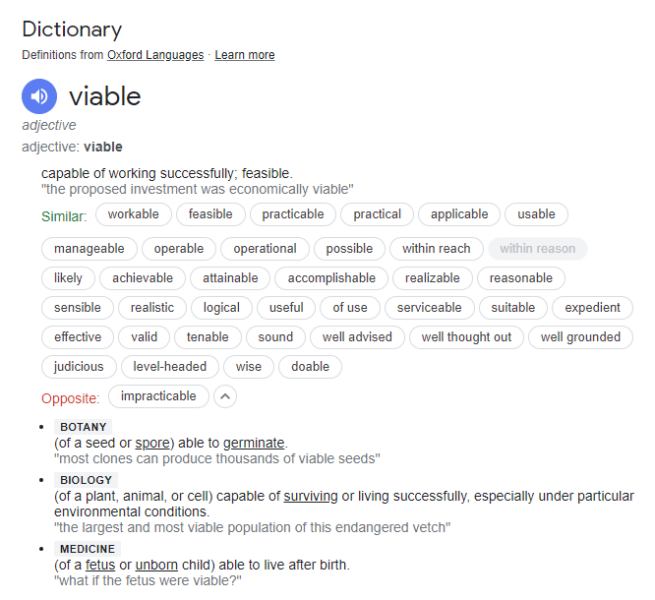
Task: Open the 'surviving' linked word
Action: click(x=310, y=496)
